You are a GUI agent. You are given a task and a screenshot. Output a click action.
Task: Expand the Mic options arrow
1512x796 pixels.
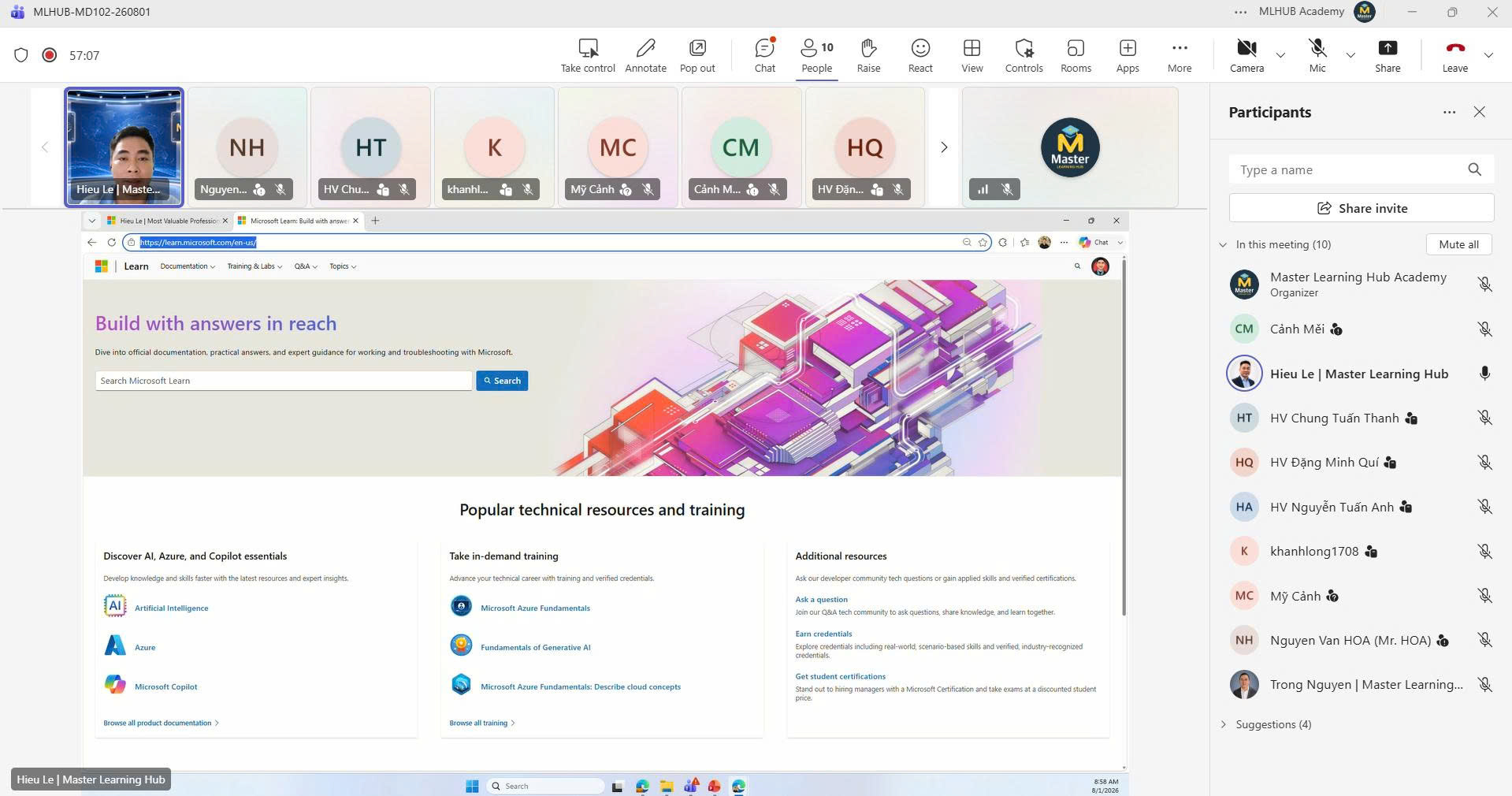click(1350, 55)
